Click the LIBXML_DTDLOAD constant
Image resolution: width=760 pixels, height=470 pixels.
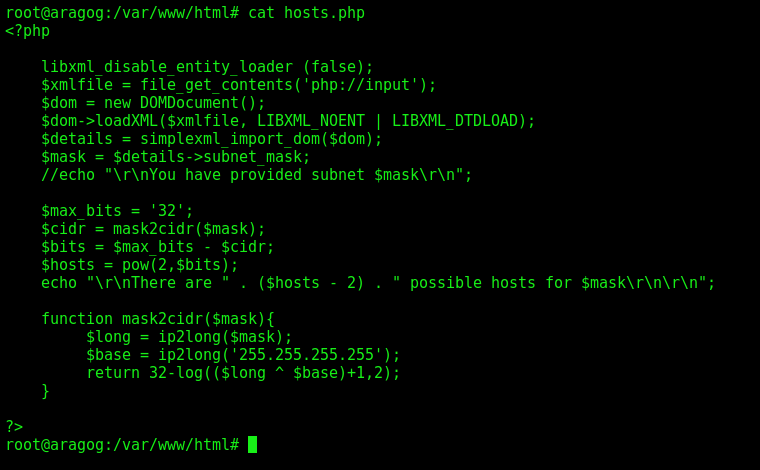(x=455, y=121)
